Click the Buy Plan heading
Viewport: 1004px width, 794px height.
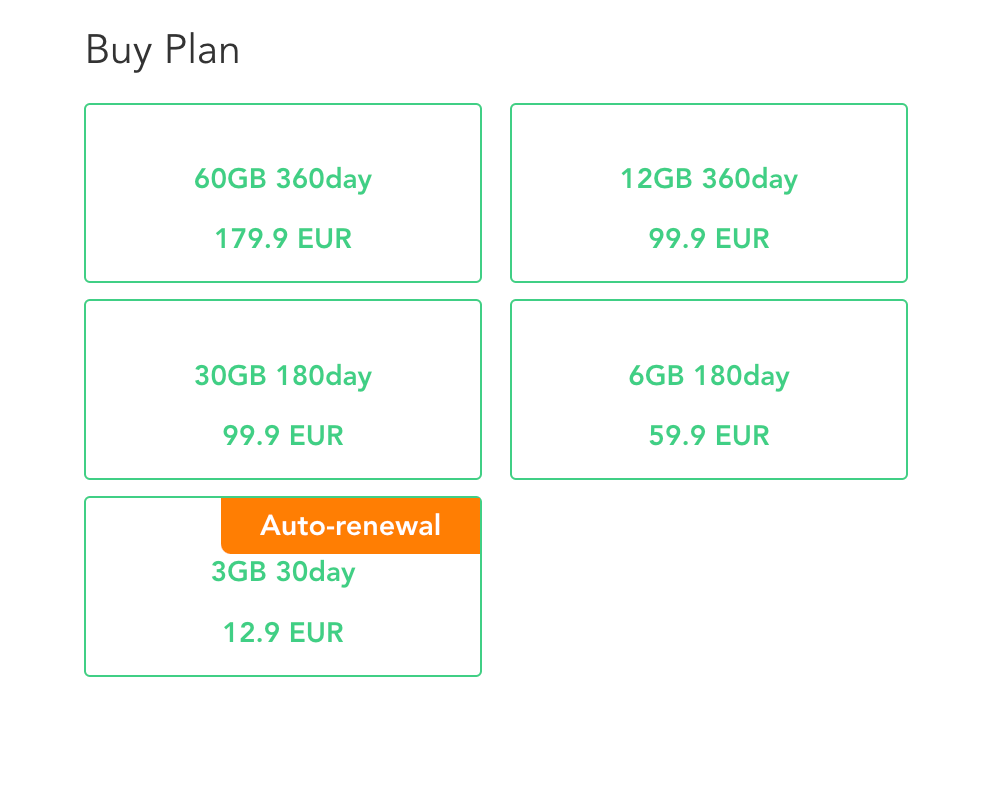[163, 50]
